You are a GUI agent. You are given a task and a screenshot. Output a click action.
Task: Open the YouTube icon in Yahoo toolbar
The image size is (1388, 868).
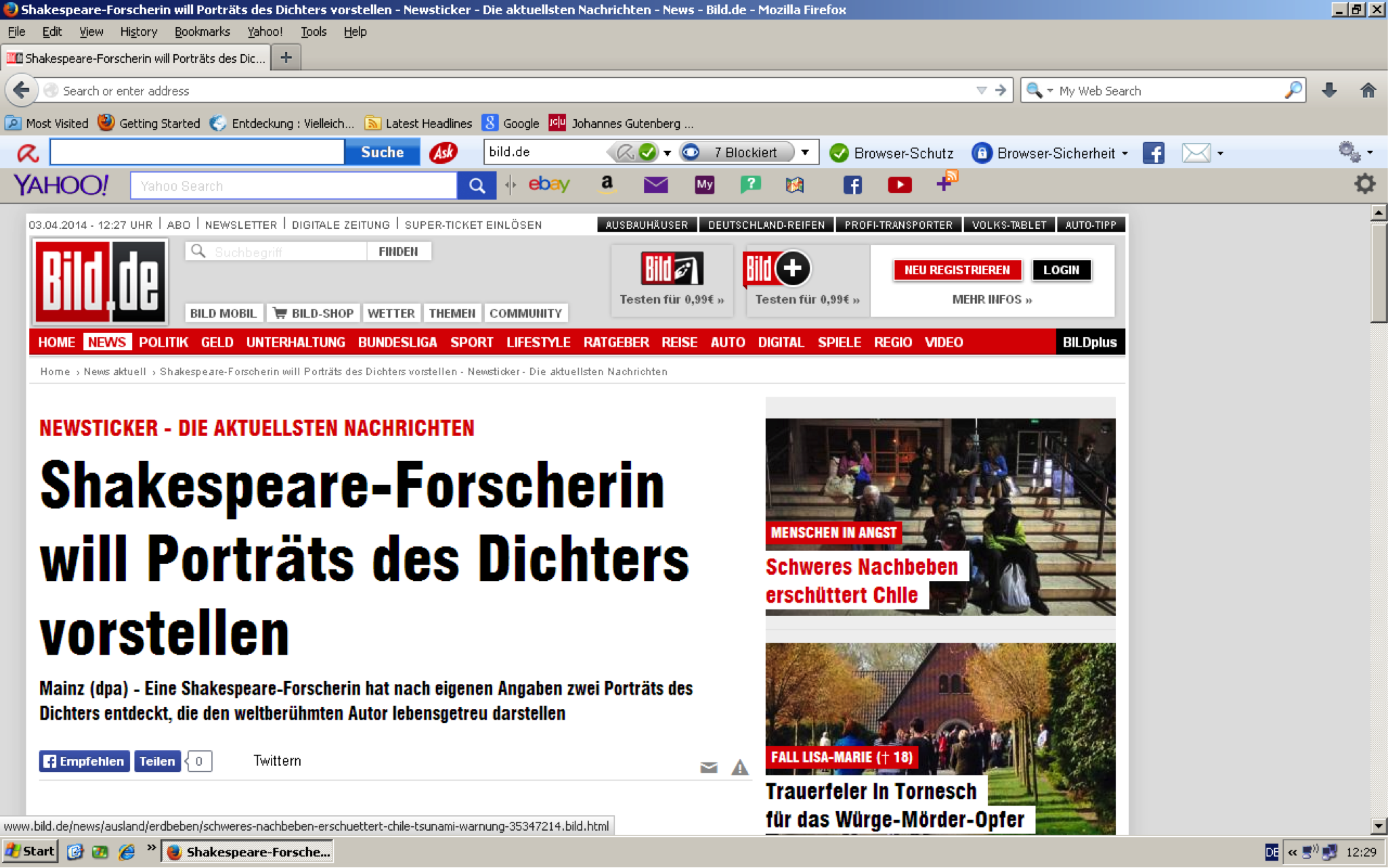click(900, 185)
